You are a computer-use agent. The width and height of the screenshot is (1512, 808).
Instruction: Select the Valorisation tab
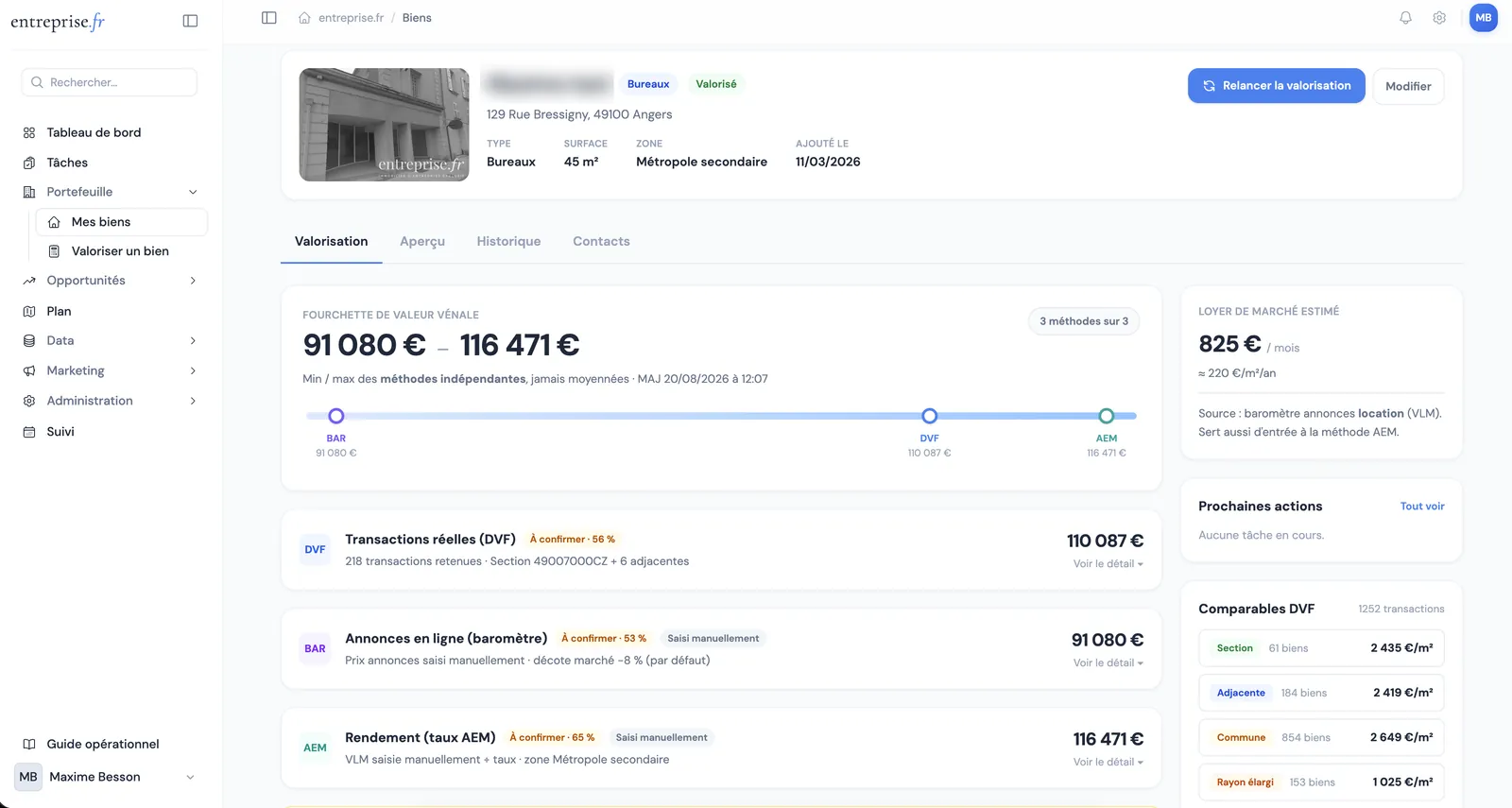coord(331,242)
